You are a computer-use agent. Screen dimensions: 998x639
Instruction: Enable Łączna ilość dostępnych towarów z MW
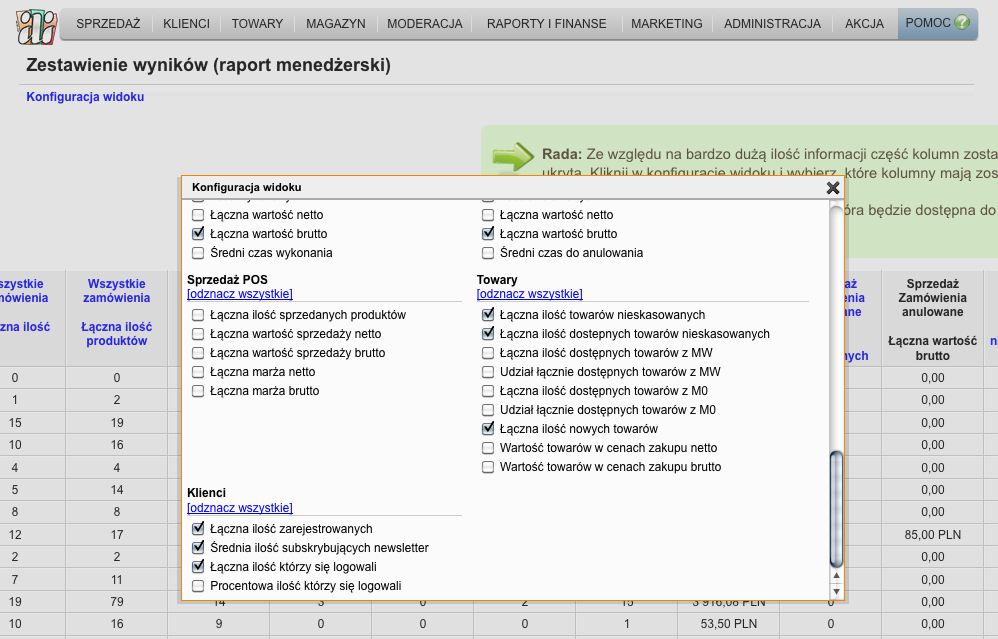pyautogui.click(x=488, y=353)
